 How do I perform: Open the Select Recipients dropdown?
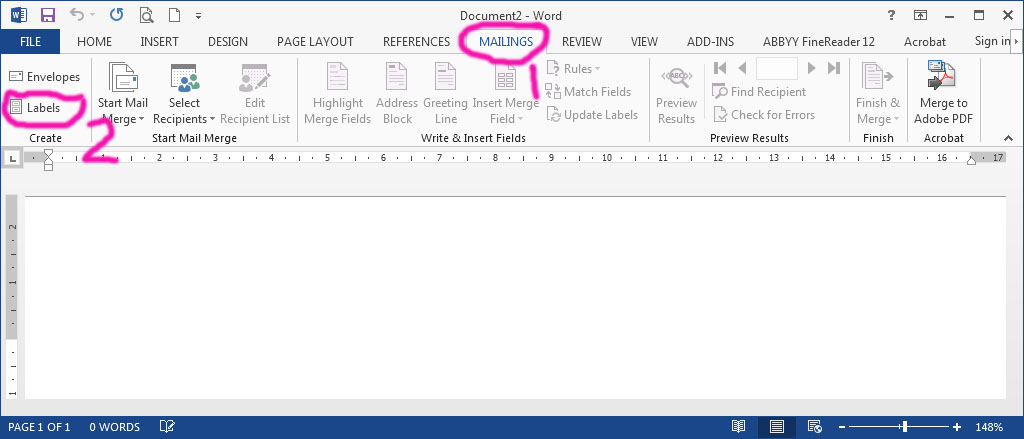[x=184, y=94]
